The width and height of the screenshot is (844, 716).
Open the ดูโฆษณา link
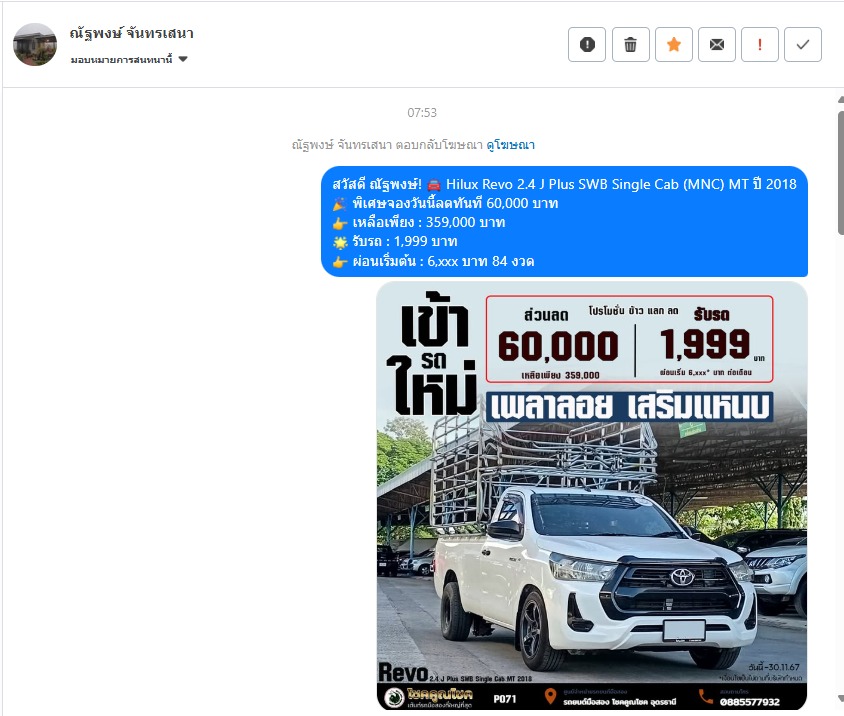pyautogui.click(x=510, y=144)
